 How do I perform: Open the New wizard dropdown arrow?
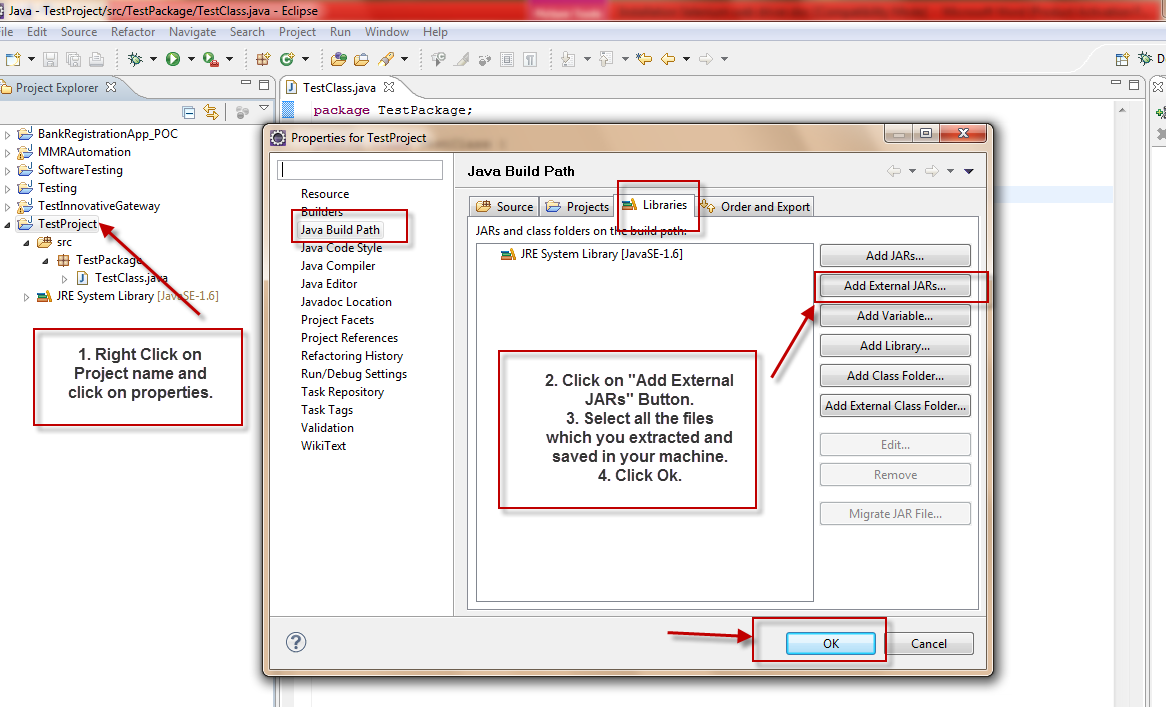[31, 59]
